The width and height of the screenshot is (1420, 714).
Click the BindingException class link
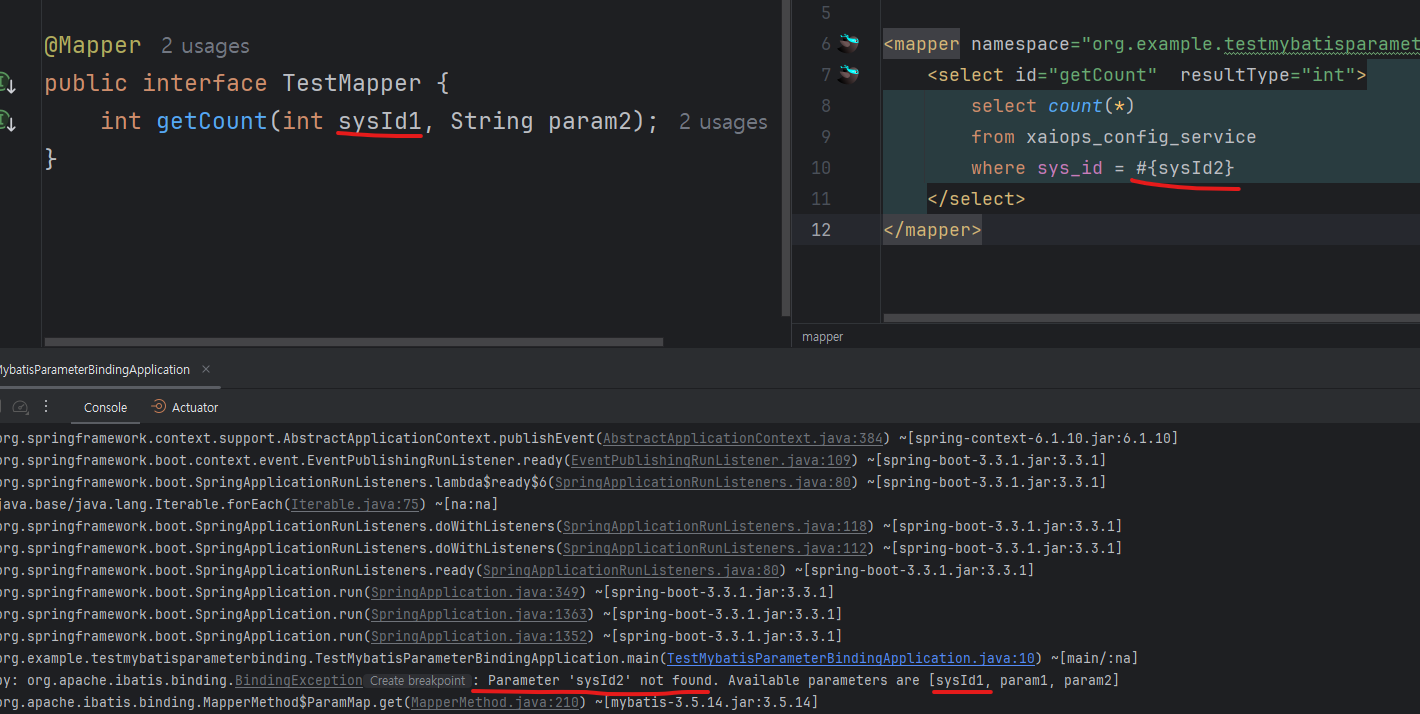click(298, 680)
